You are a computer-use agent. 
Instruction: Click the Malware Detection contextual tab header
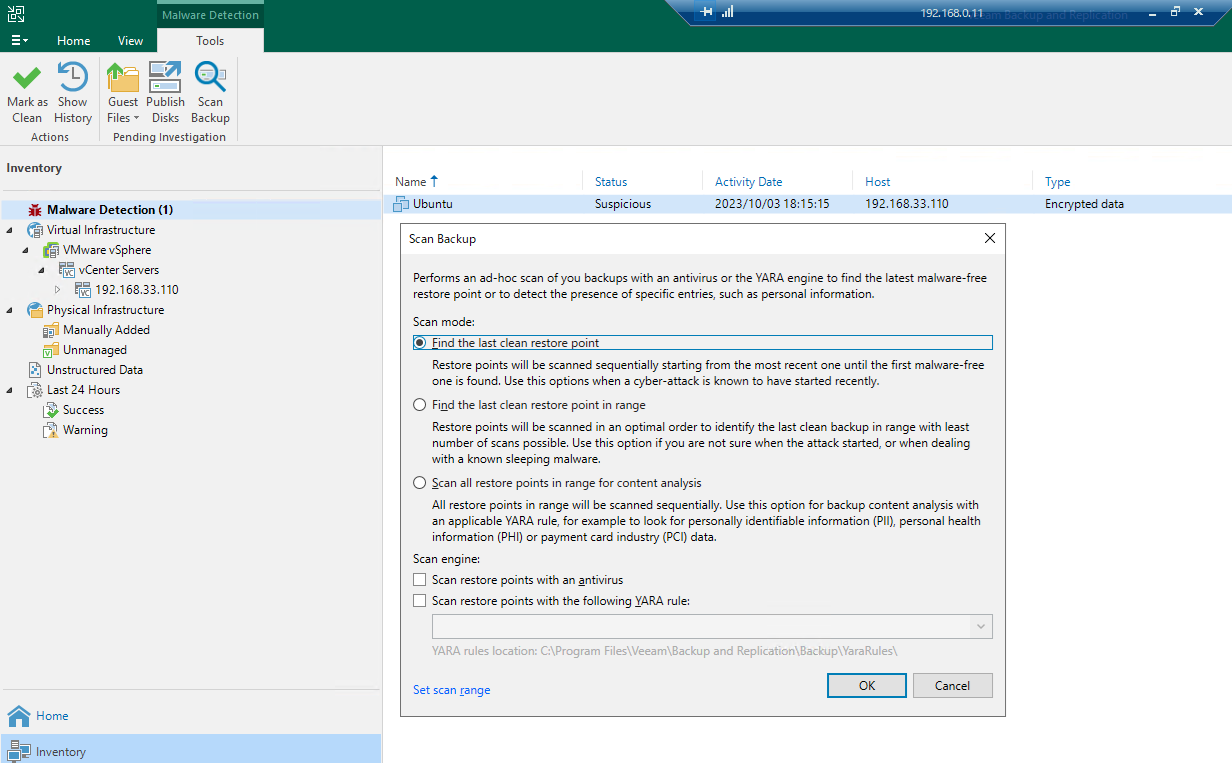coord(210,15)
